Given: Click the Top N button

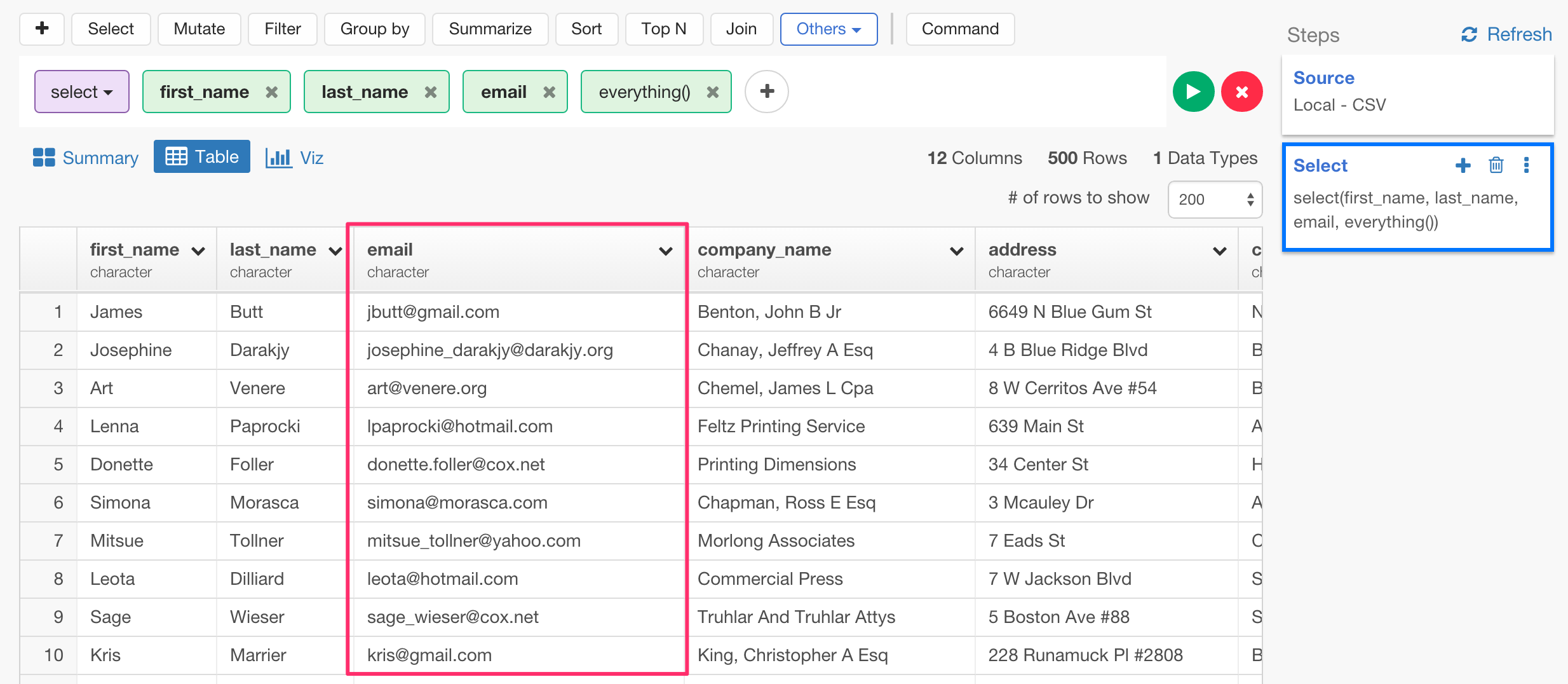Looking at the screenshot, I should point(664,29).
